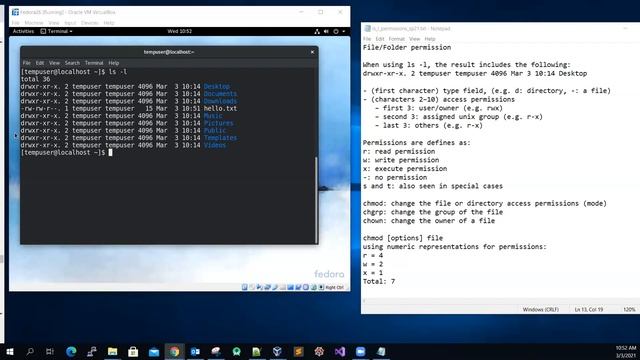640x360 pixels.
Task: Open Notepad File menu
Action: tap(367, 39)
